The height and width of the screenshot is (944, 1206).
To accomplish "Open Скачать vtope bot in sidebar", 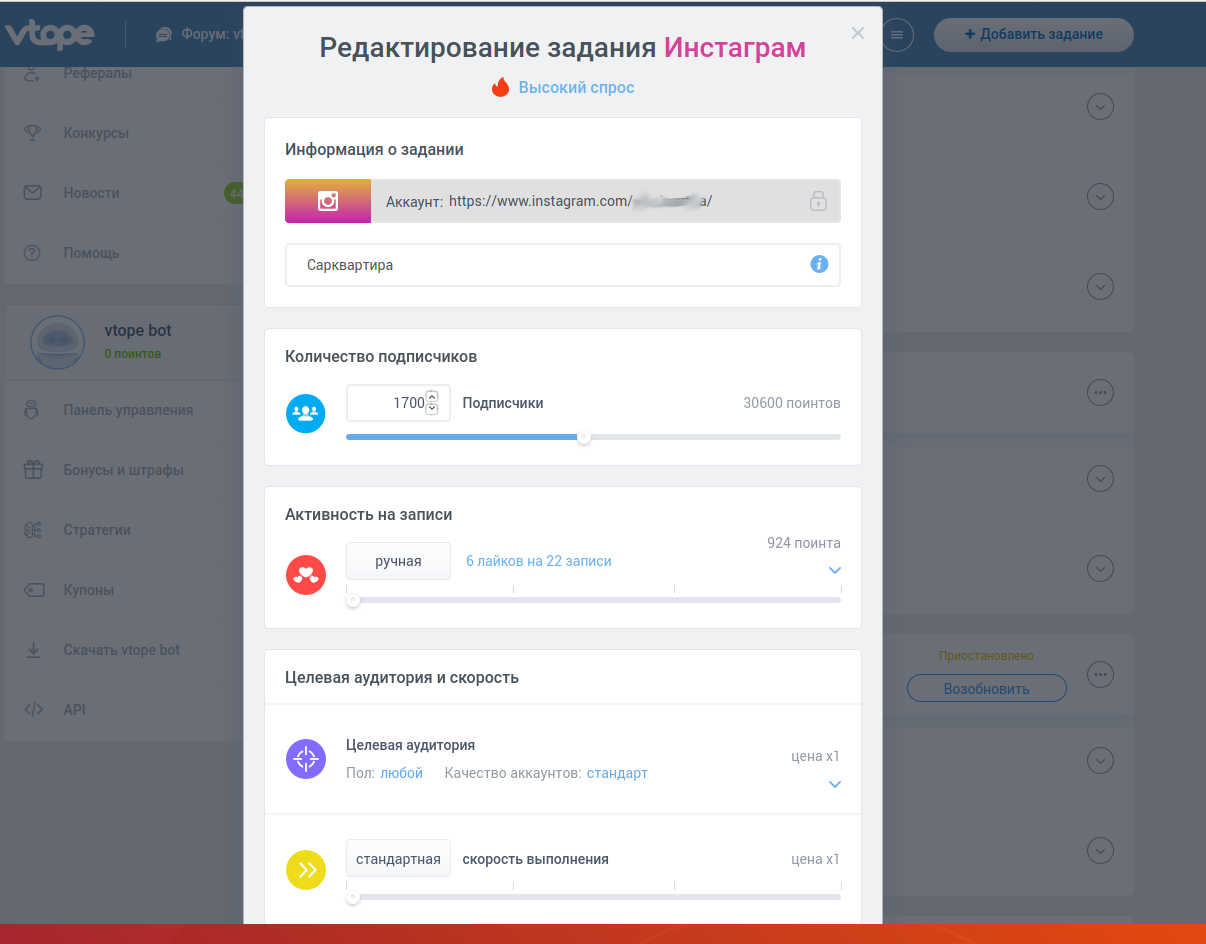I will coord(121,650).
